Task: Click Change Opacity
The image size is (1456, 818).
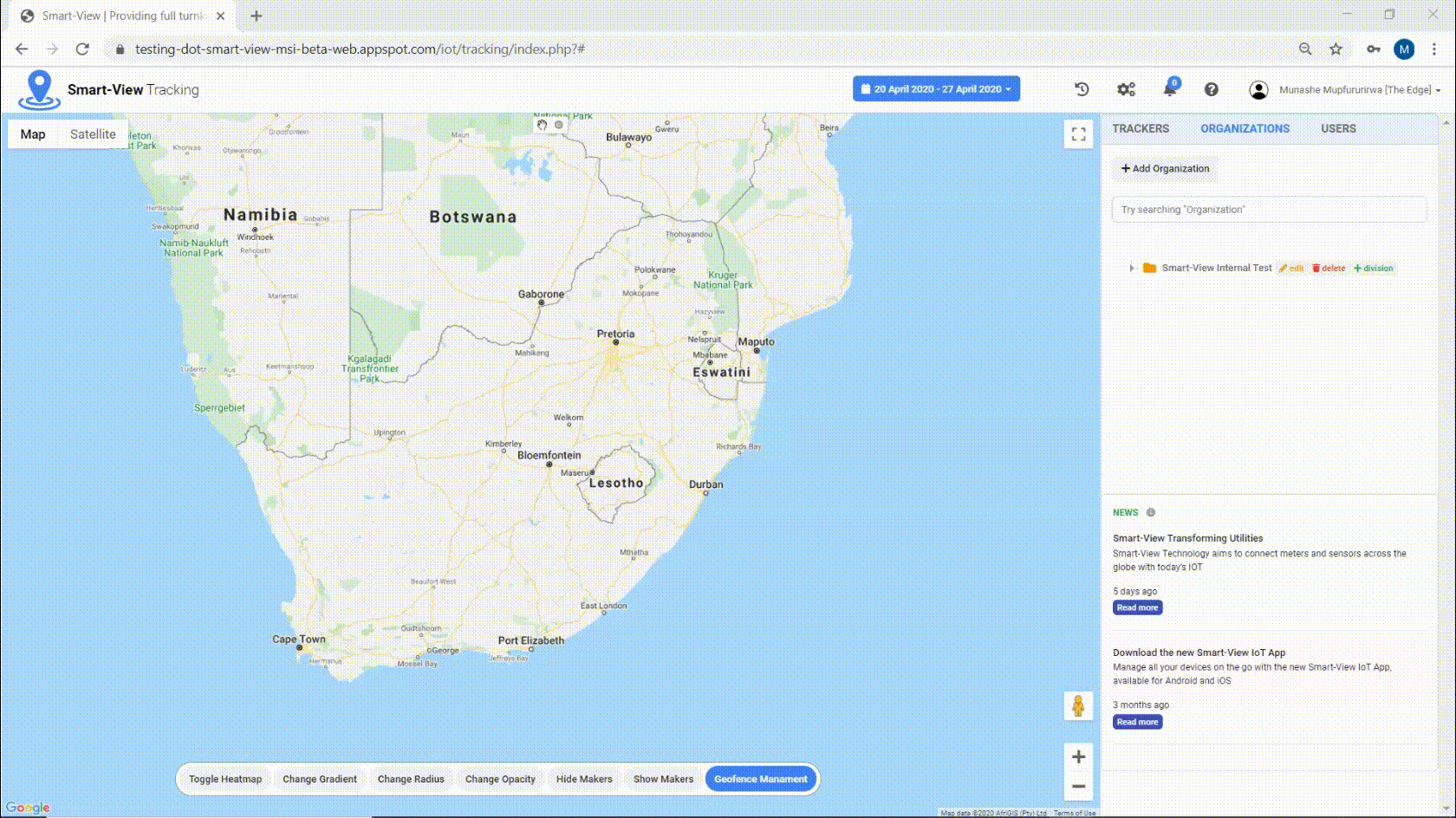Action: pyautogui.click(x=500, y=779)
